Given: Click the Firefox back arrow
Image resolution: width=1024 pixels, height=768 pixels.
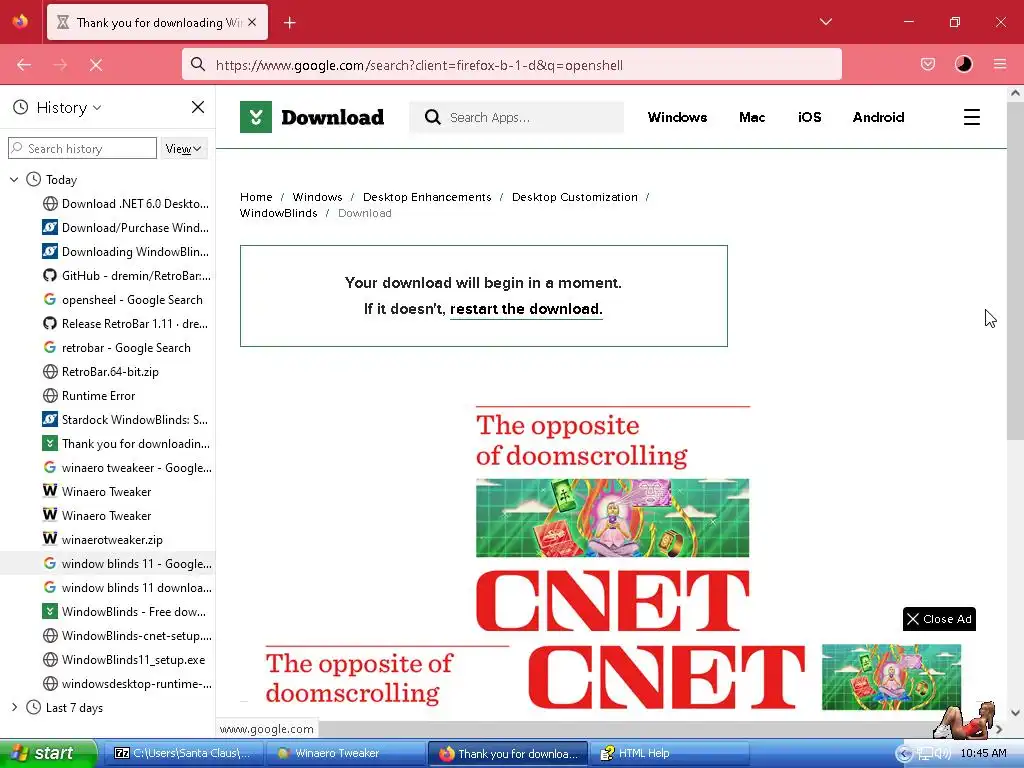Looking at the screenshot, I should (24, 65).
